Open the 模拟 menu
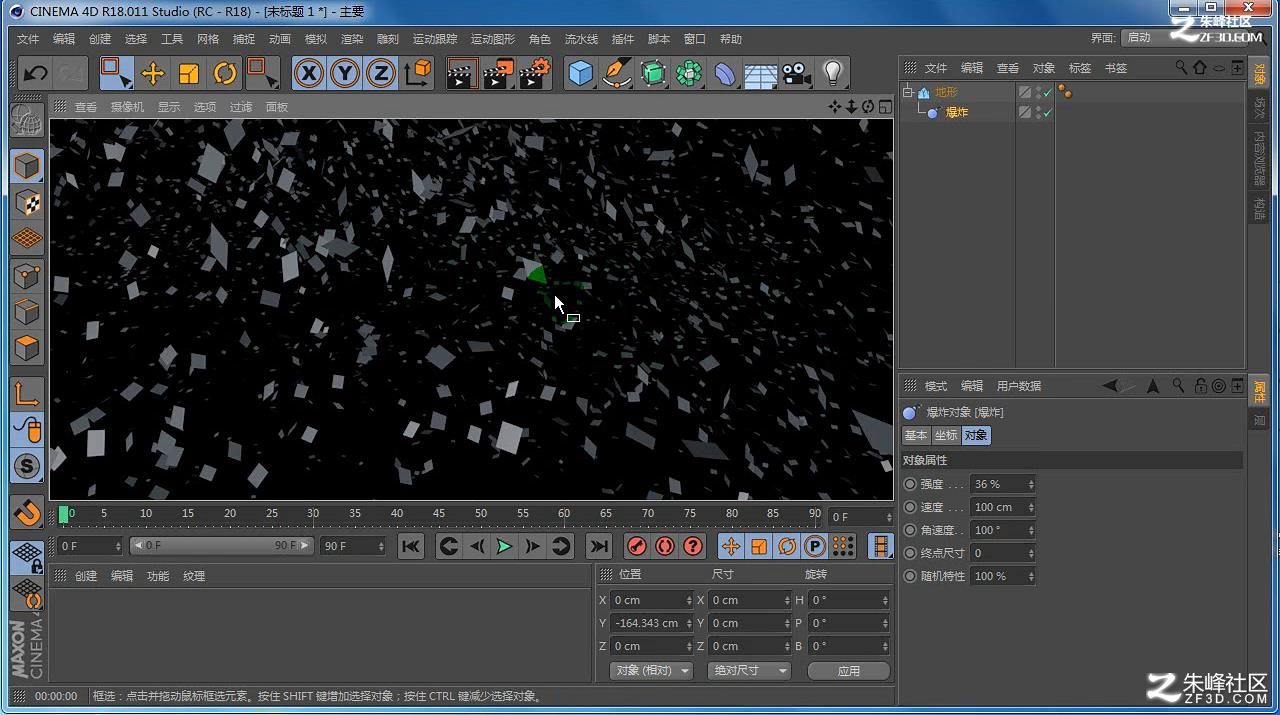 [316, 39]
